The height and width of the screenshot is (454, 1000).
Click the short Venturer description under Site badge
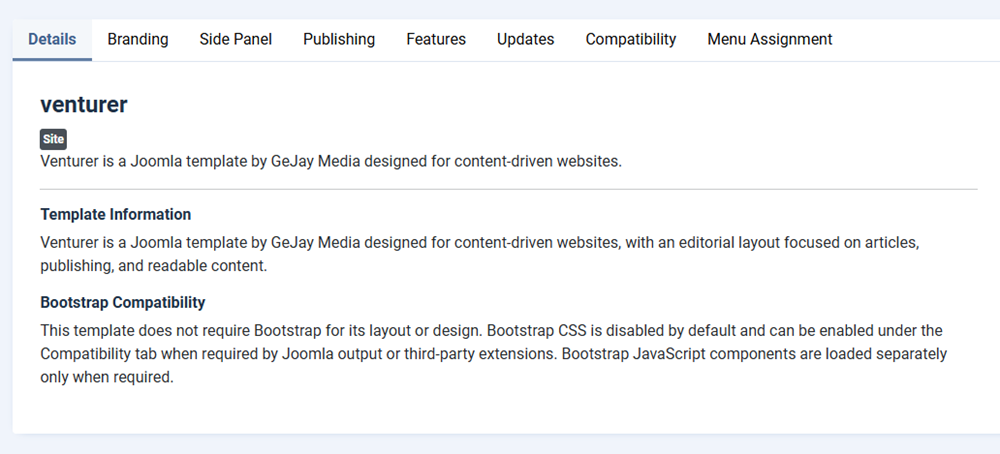coord(330,161)
